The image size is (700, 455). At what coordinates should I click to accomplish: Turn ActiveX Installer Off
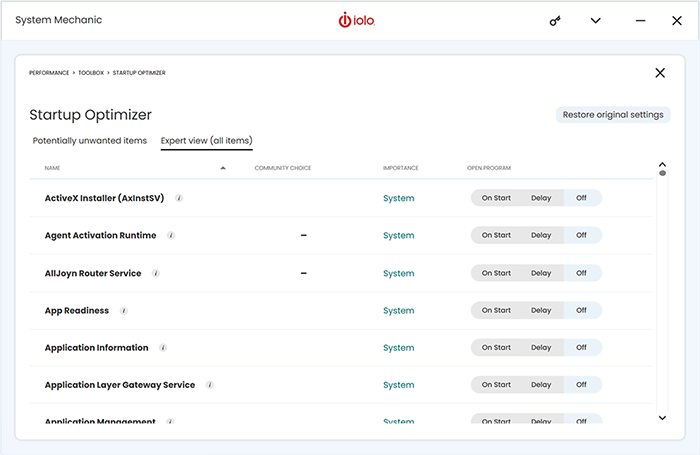[x=581, y=198]
